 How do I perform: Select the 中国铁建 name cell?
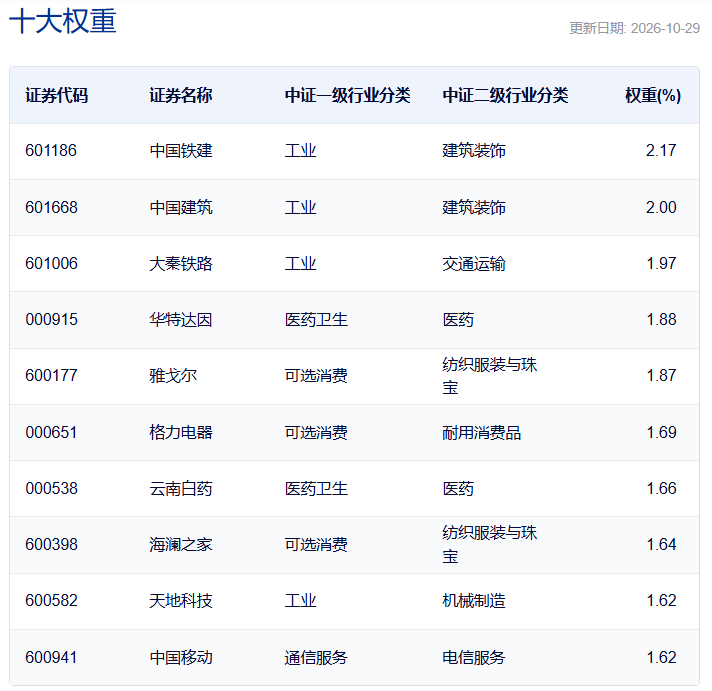(181, 151)
